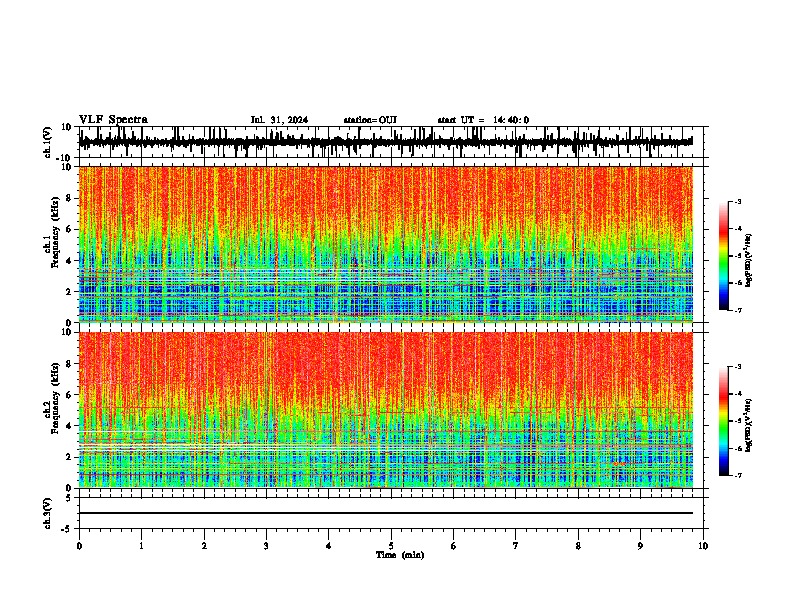The height and width of the screenshot is (612, 792).
Task: Click the '8' kHz tick on ch.2 spectrogram
Action: [69, 364]
